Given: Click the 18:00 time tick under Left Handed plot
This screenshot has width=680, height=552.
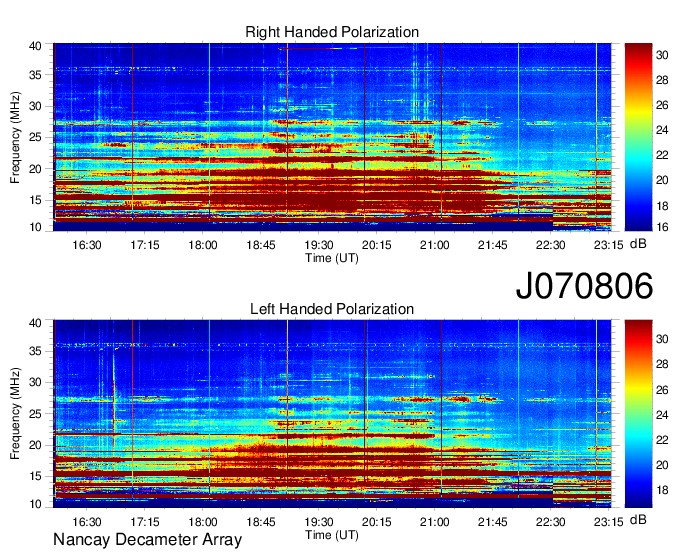Looking at the screenshot, I should pos(203,522).
